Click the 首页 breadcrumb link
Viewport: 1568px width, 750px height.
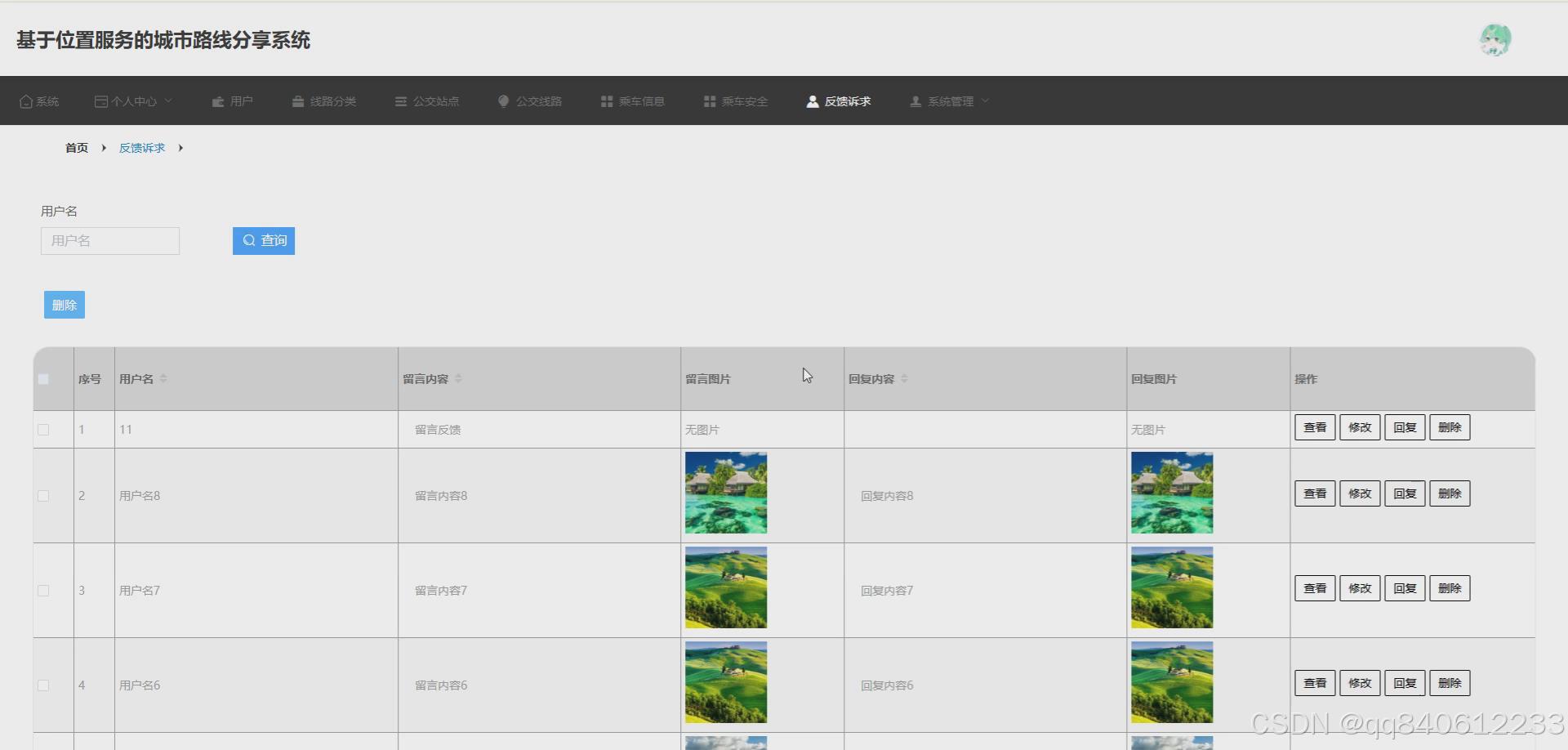coord(77,148)
